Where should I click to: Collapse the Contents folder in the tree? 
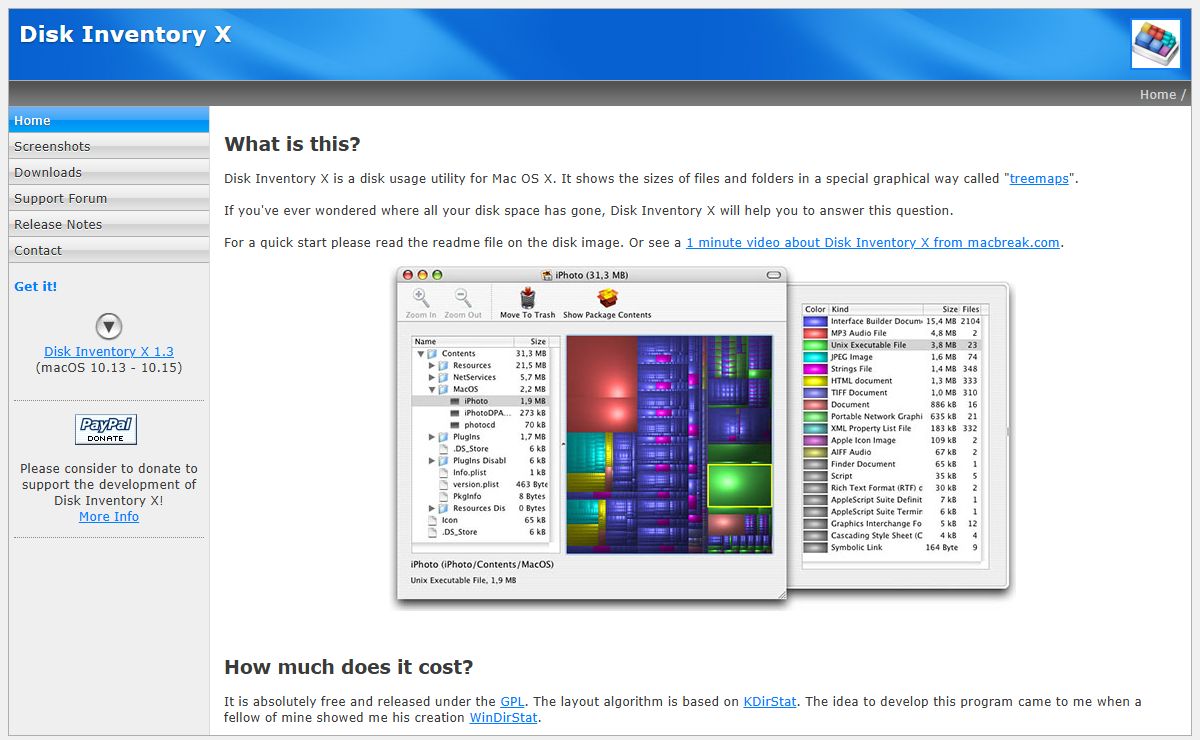coord(421,354)
